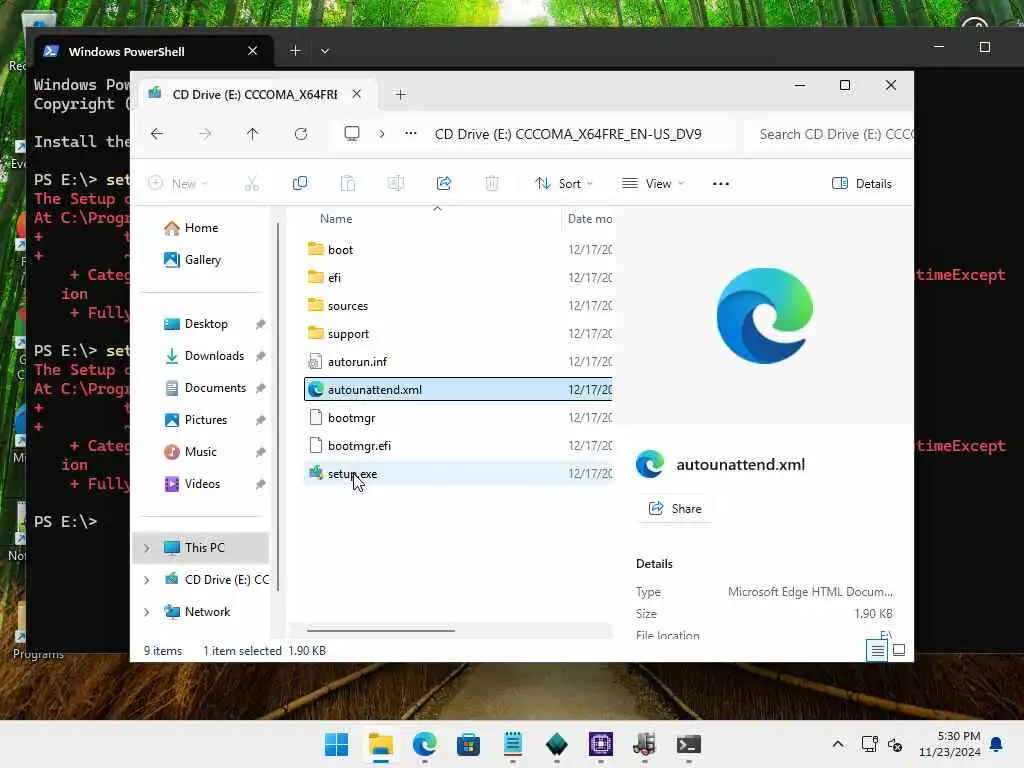The image size is (1024, 768).
Task: Open Microsoft Store from the taskbar
Action: coord(468,744)
